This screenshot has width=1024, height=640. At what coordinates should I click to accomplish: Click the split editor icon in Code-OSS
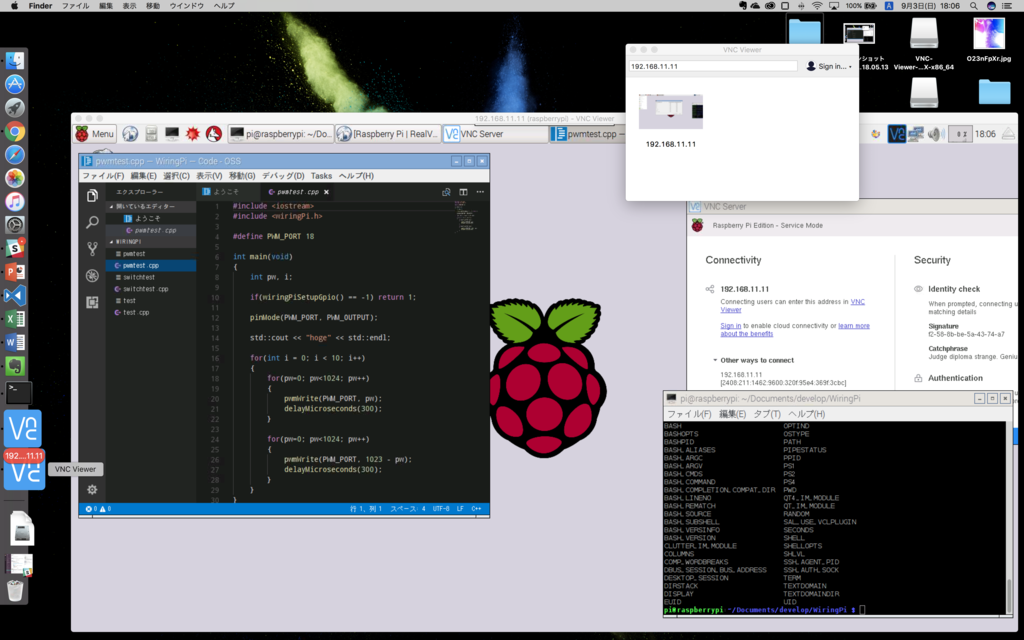(463, 192)
